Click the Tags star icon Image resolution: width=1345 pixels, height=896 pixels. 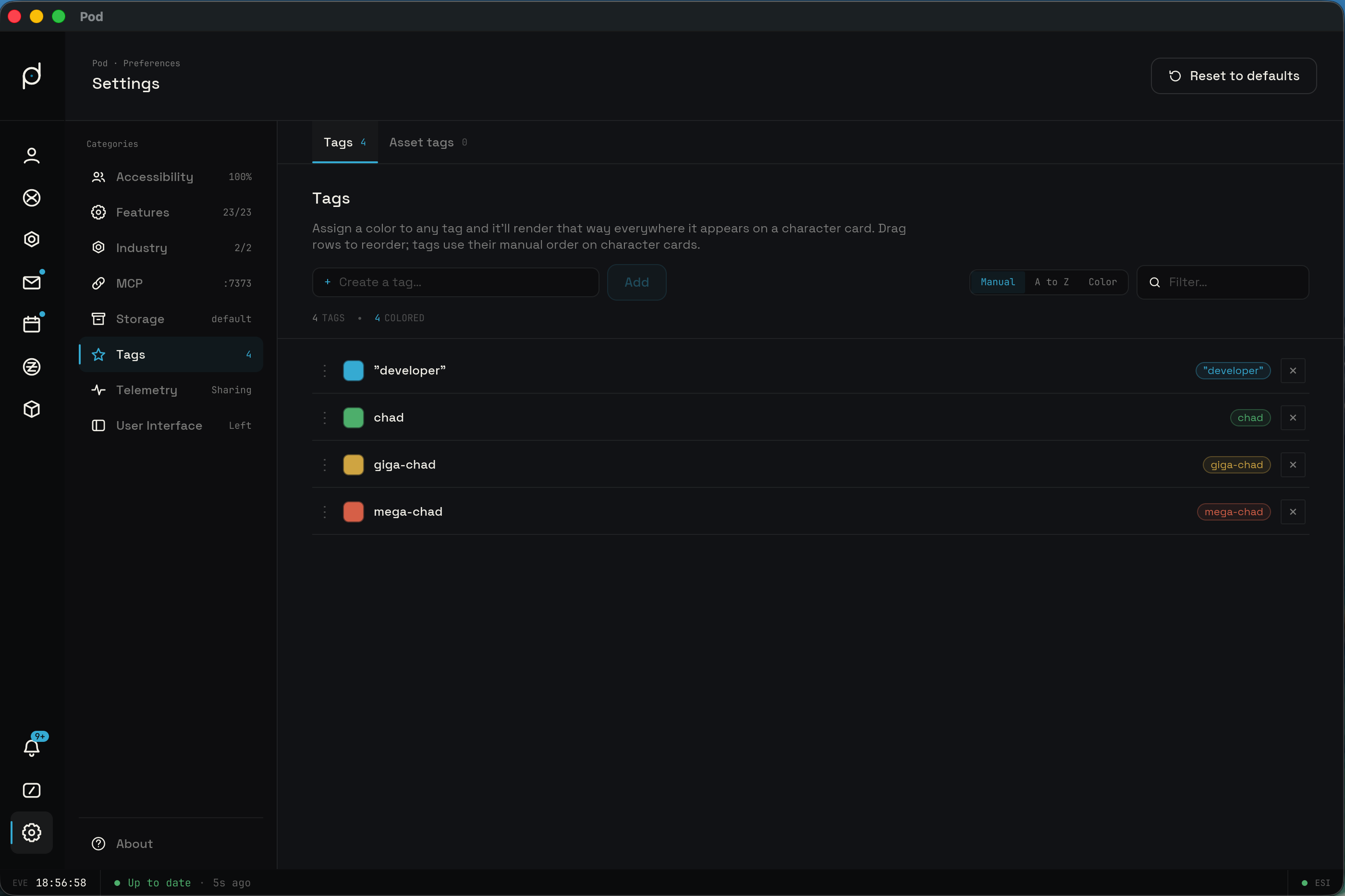click(x=98, y=354)
